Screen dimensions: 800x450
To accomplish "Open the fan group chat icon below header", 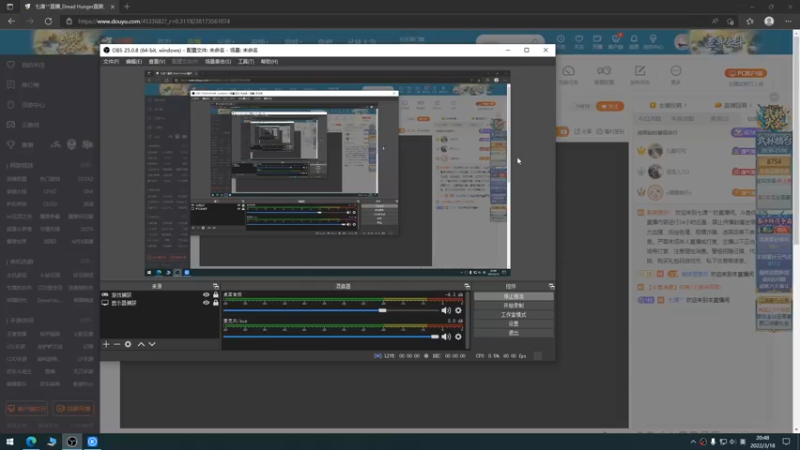I will coord(604,74).
